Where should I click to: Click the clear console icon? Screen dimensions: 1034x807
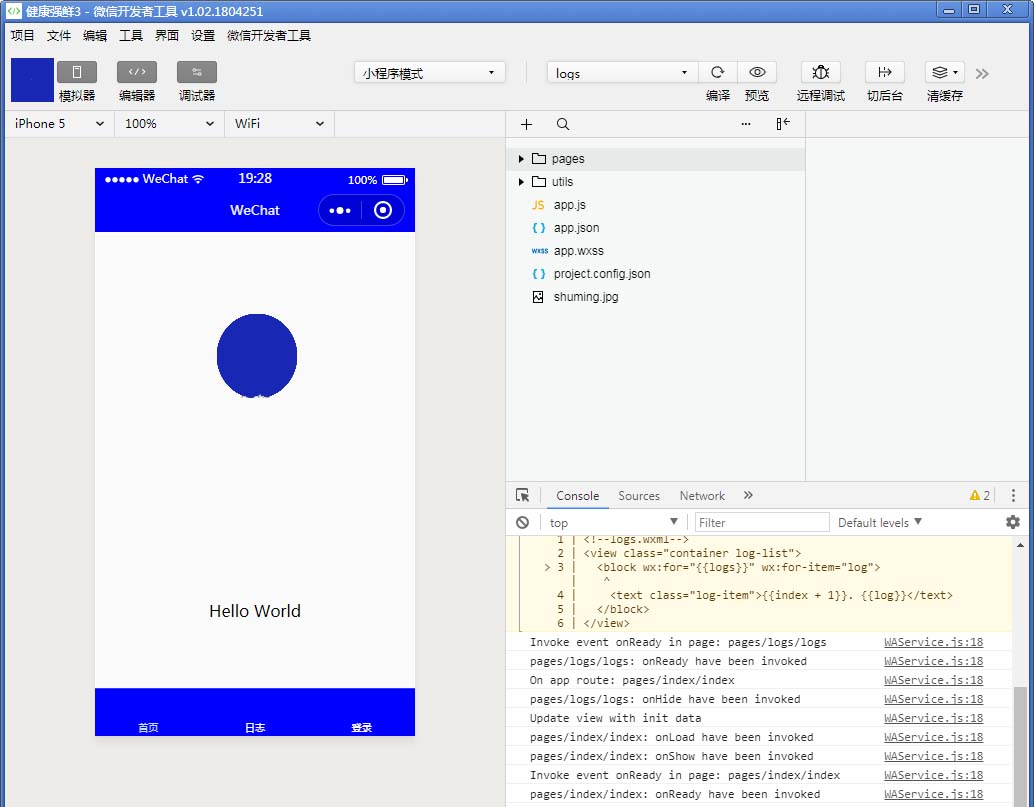(522, 522)
